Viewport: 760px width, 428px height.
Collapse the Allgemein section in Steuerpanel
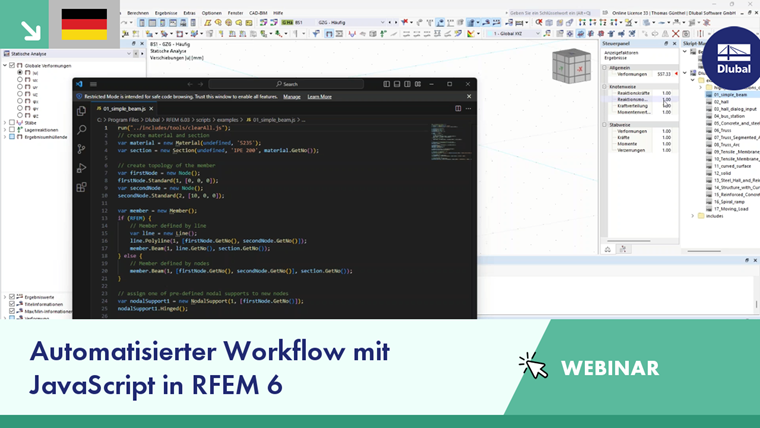[604, 68]
